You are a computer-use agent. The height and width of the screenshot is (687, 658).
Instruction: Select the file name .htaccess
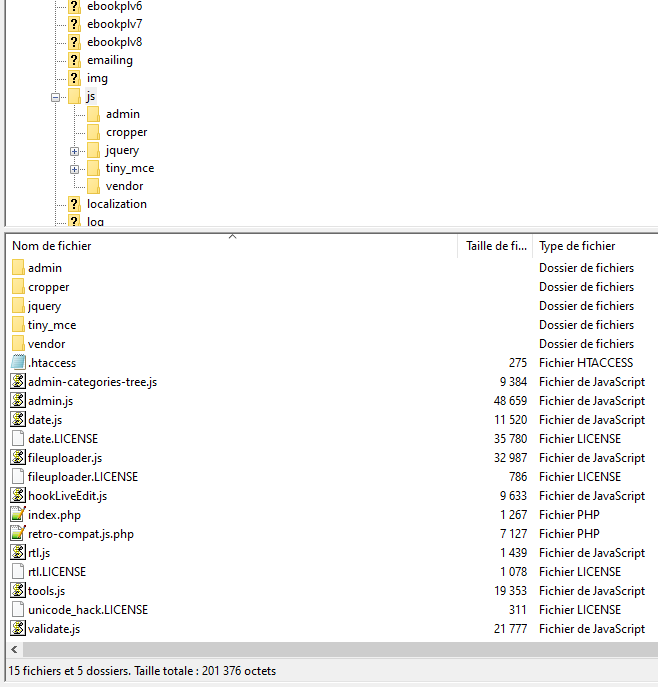[52, 363]
